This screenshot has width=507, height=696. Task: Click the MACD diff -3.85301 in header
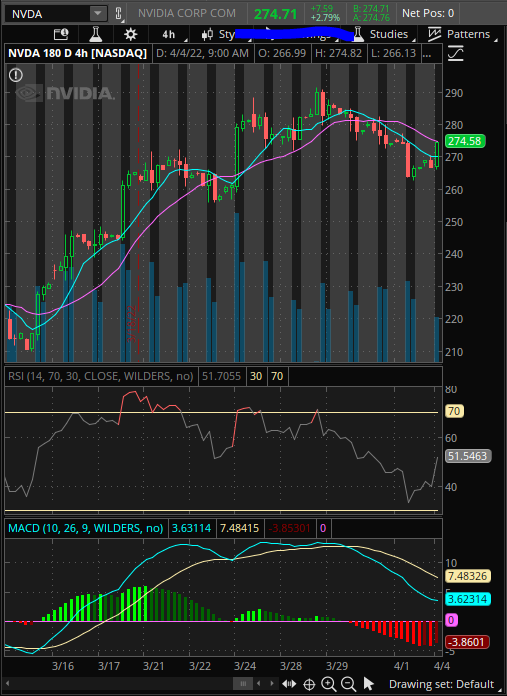[x=289, y=528]
